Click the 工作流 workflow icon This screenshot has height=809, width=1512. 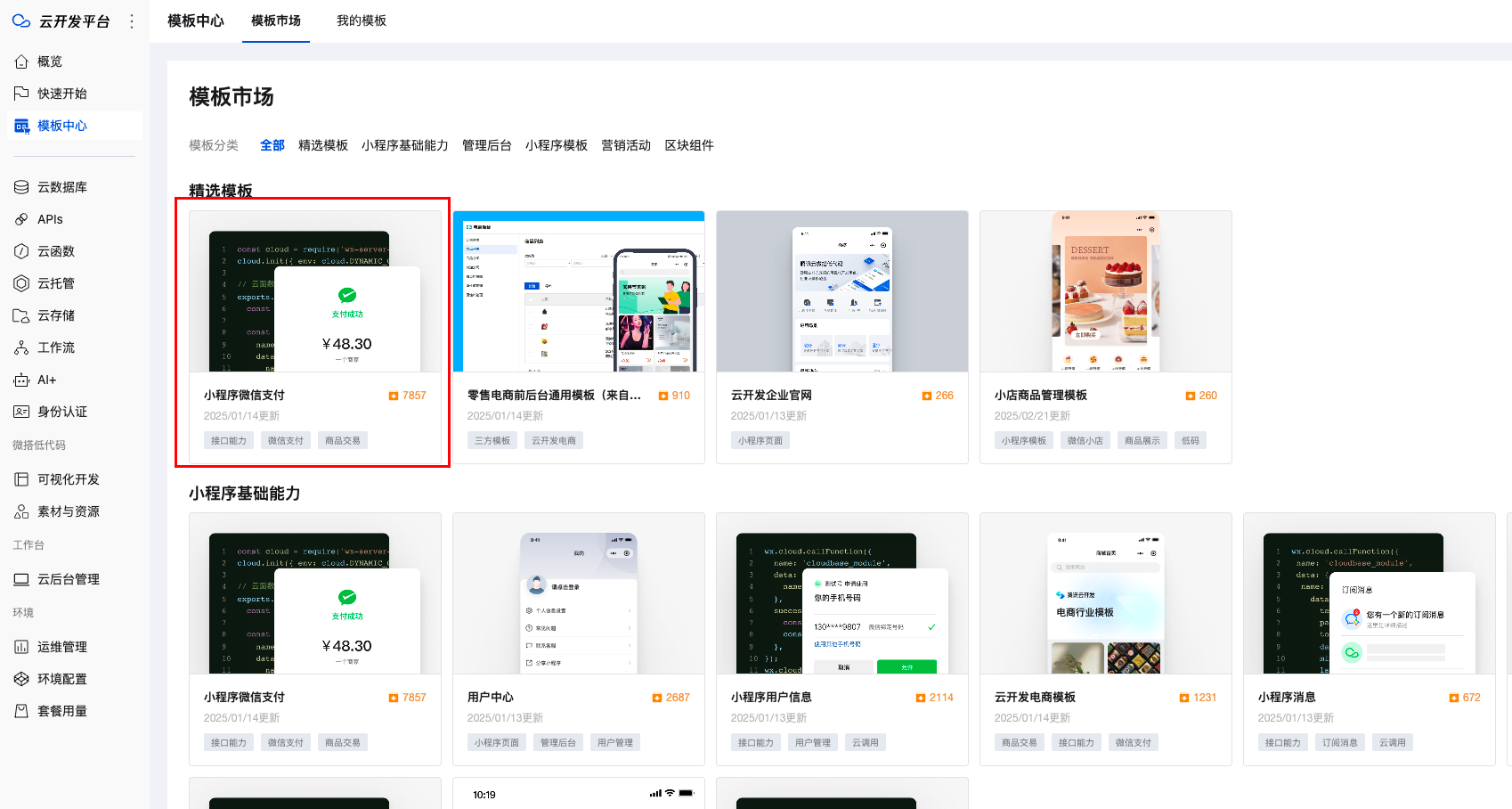pos(21,347)
